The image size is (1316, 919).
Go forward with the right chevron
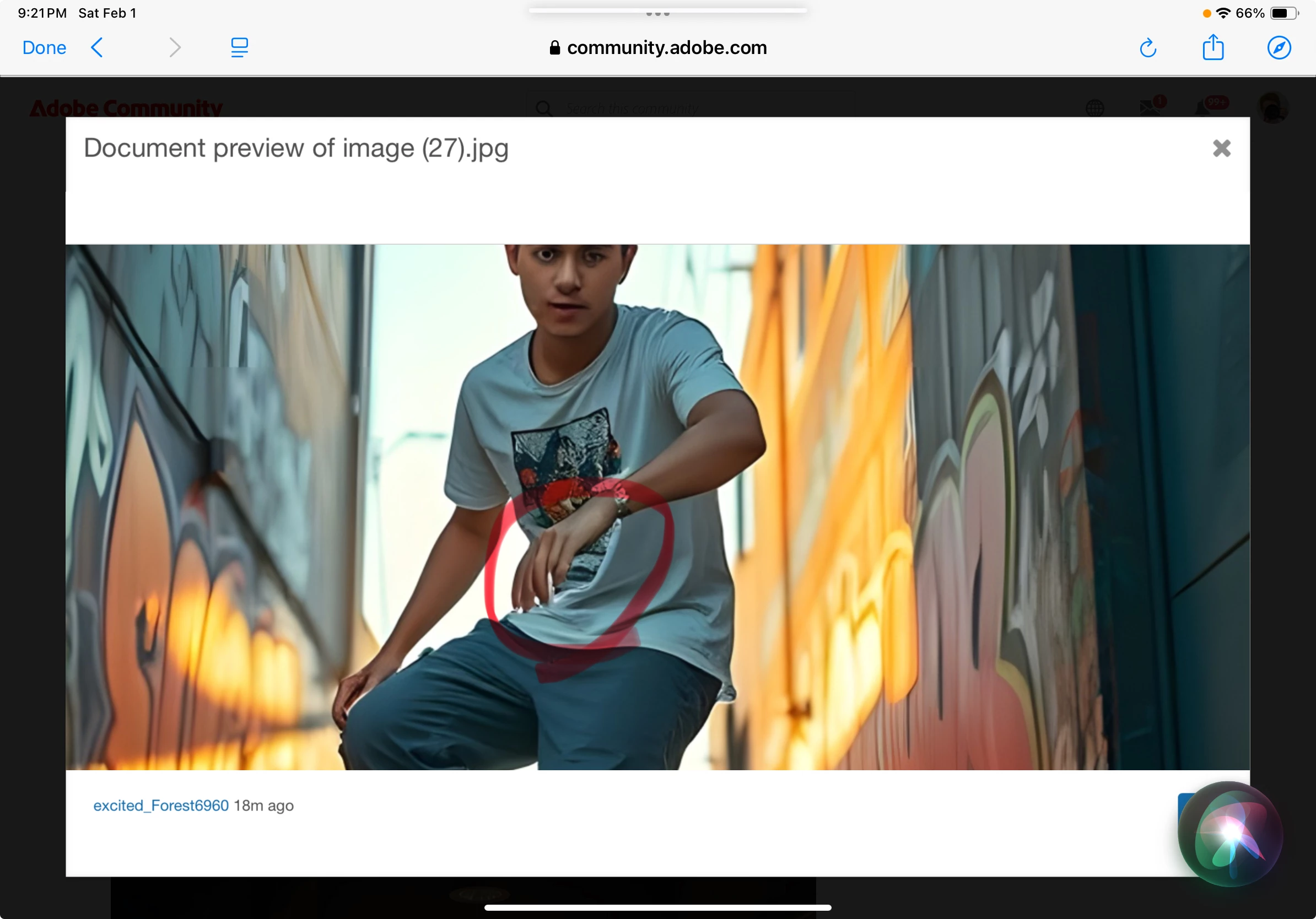(x=175, y=47)
